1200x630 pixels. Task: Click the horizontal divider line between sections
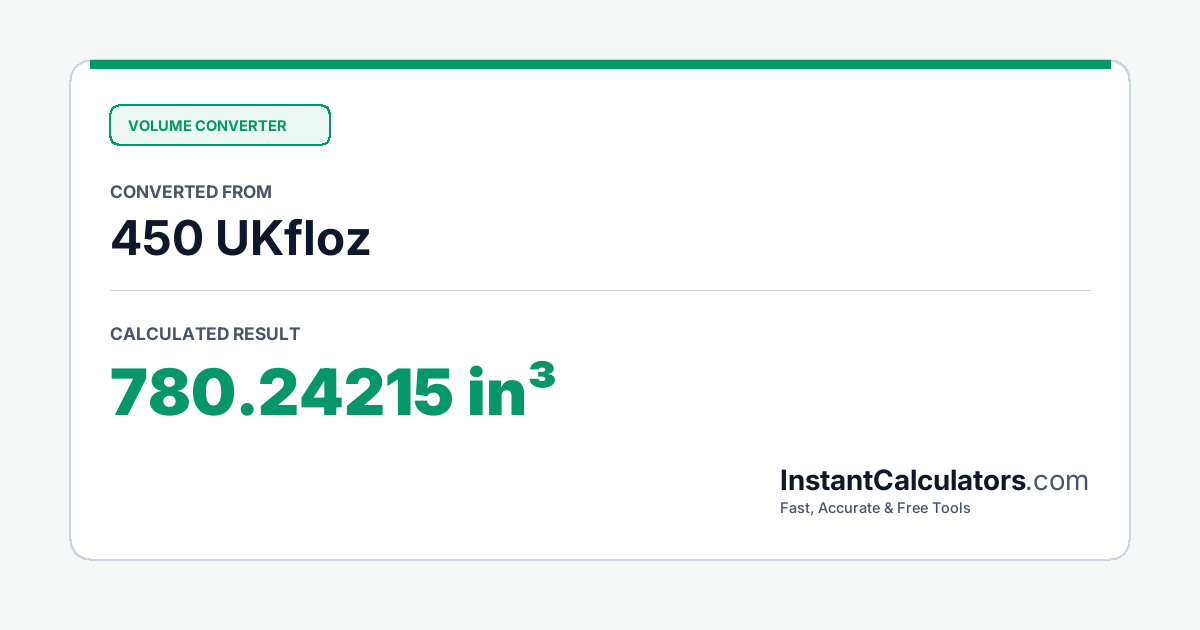pyautogui.click(x=600, y=290)
